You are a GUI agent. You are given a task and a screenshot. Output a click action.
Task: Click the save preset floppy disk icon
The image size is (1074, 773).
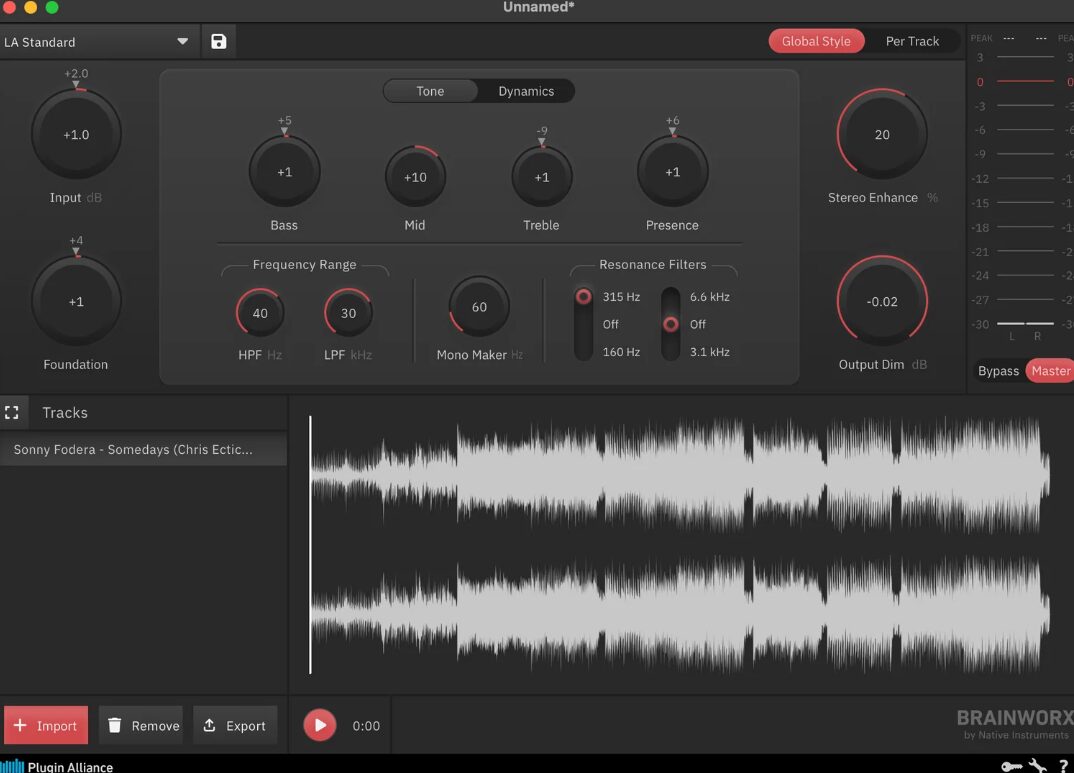219,41
